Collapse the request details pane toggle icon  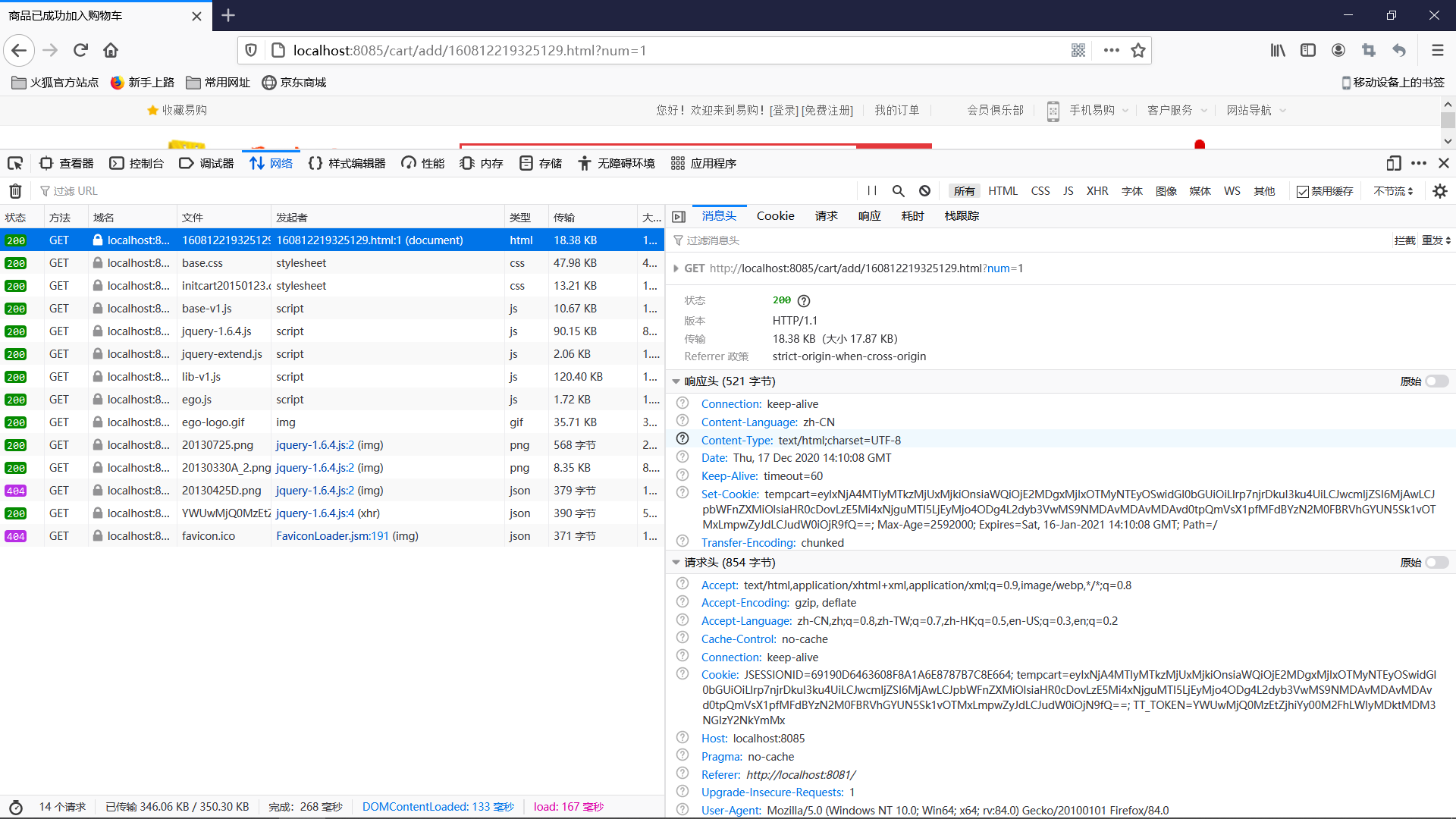click(x=679, y=217)
